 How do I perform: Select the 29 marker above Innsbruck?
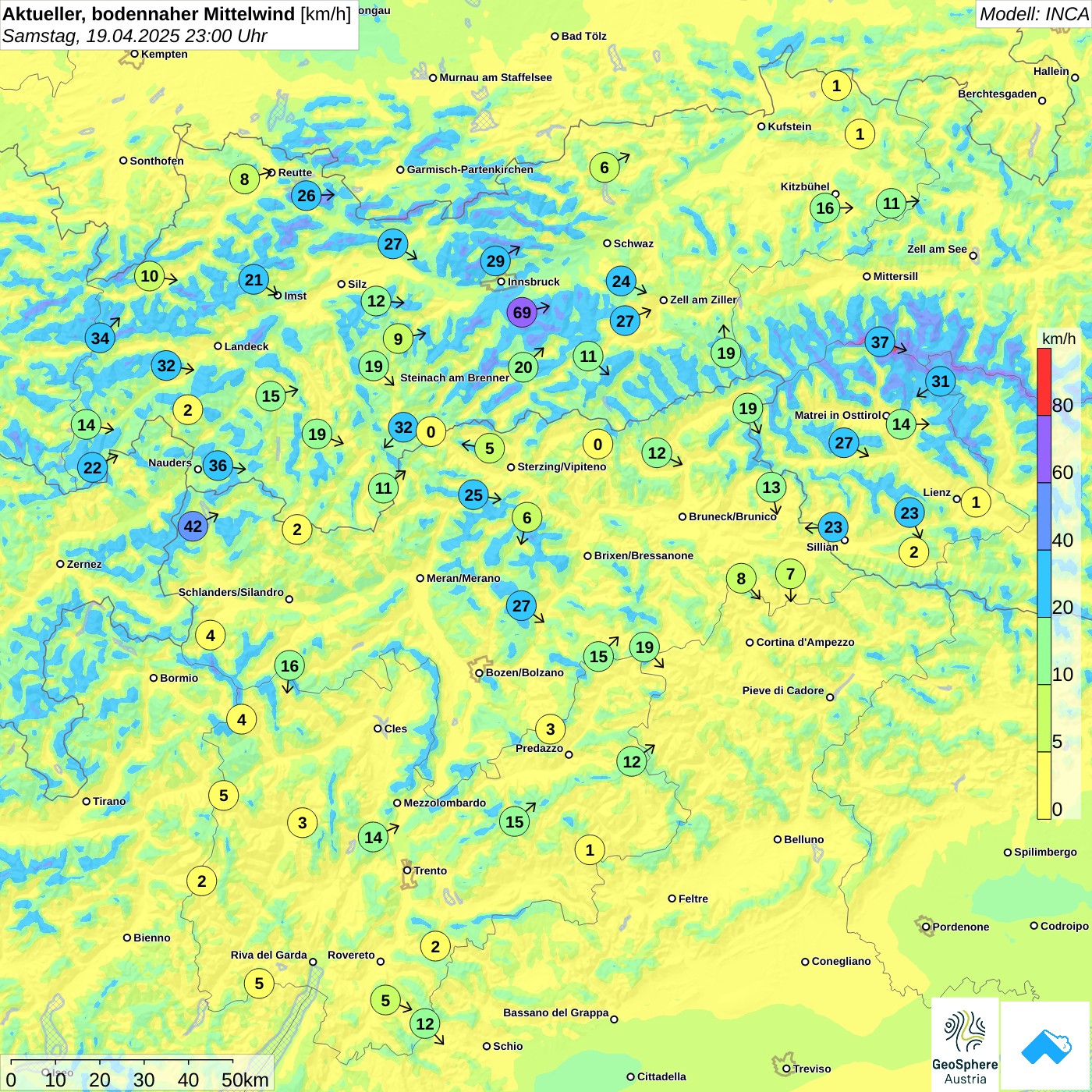click(495, 261)
